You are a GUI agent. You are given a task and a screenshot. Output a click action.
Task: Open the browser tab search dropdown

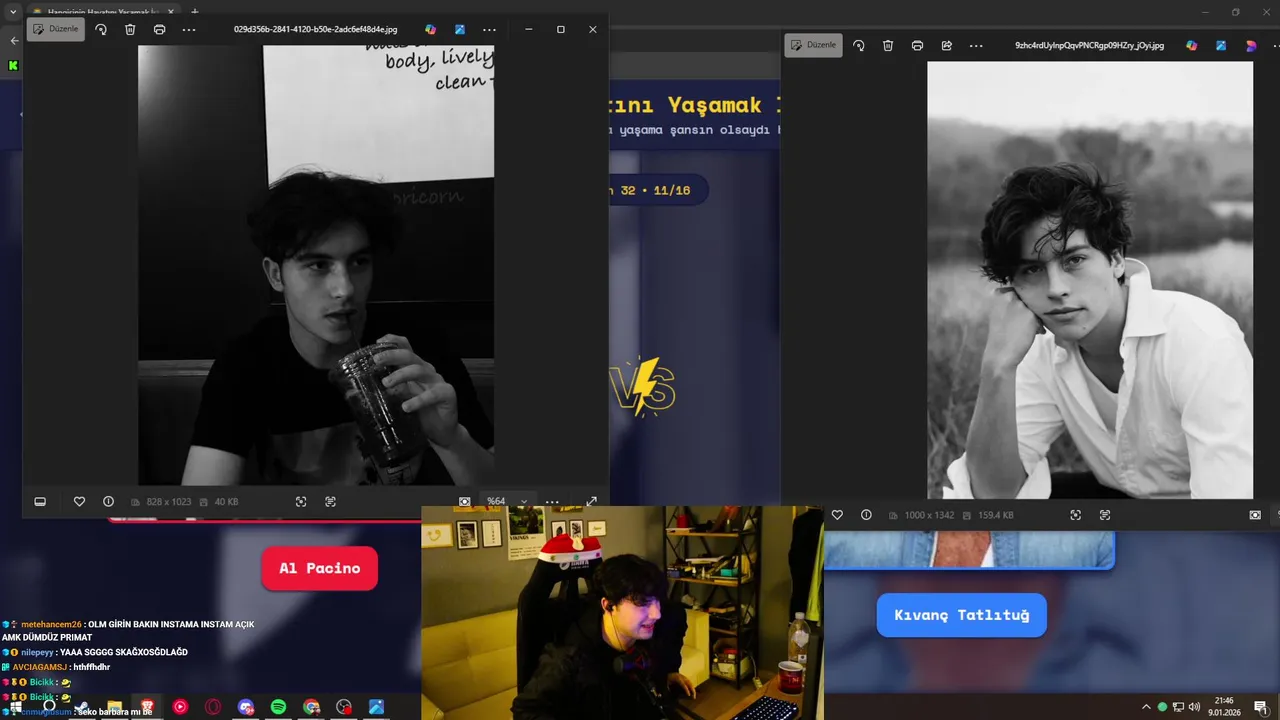coord(13,12)
